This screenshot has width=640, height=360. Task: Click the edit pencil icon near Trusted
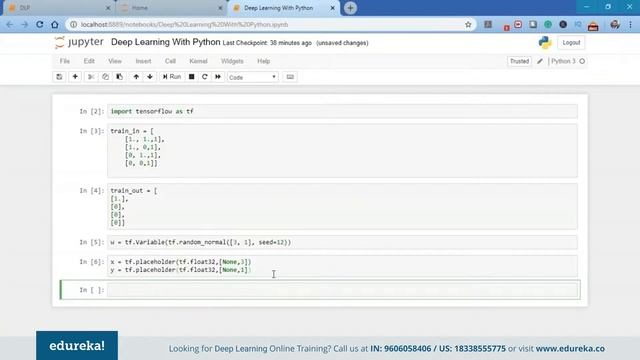pyautogui.click(x=540, y=61)
